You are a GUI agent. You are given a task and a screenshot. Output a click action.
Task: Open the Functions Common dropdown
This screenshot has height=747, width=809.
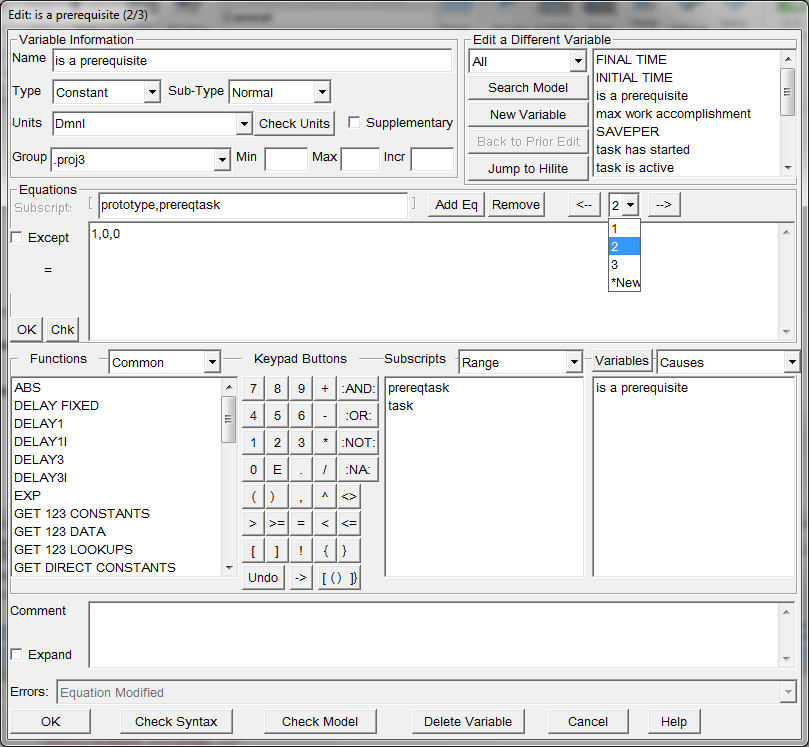212,362
